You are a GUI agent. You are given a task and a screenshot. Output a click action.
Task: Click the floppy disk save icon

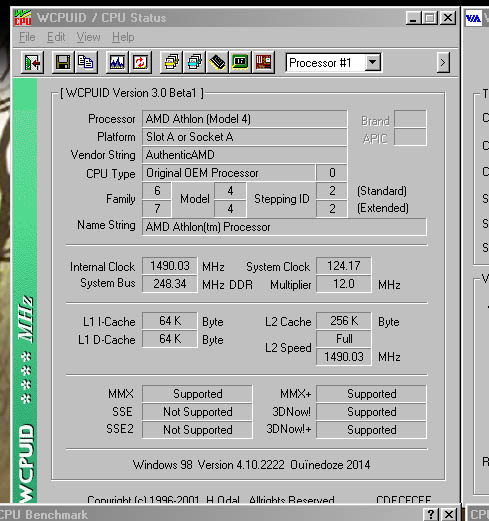tap(63, 62)
